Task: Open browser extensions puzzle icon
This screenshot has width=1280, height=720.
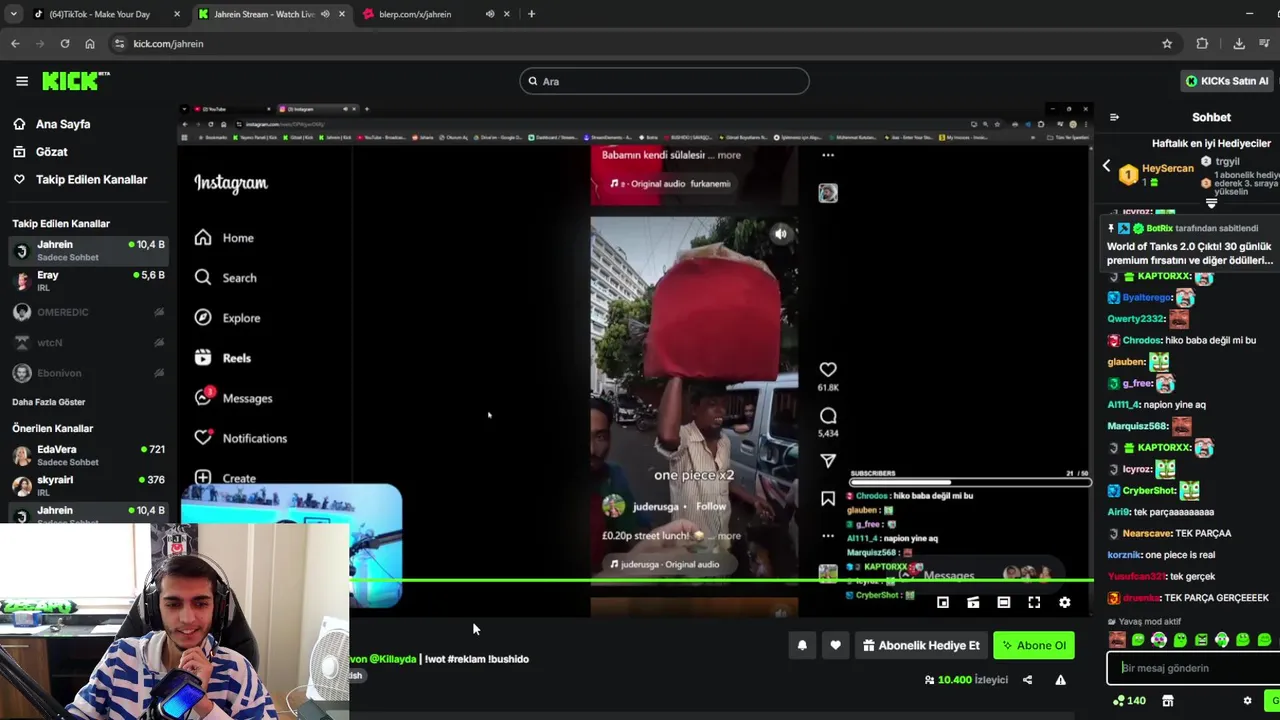Action: [x=1202, y=44]
